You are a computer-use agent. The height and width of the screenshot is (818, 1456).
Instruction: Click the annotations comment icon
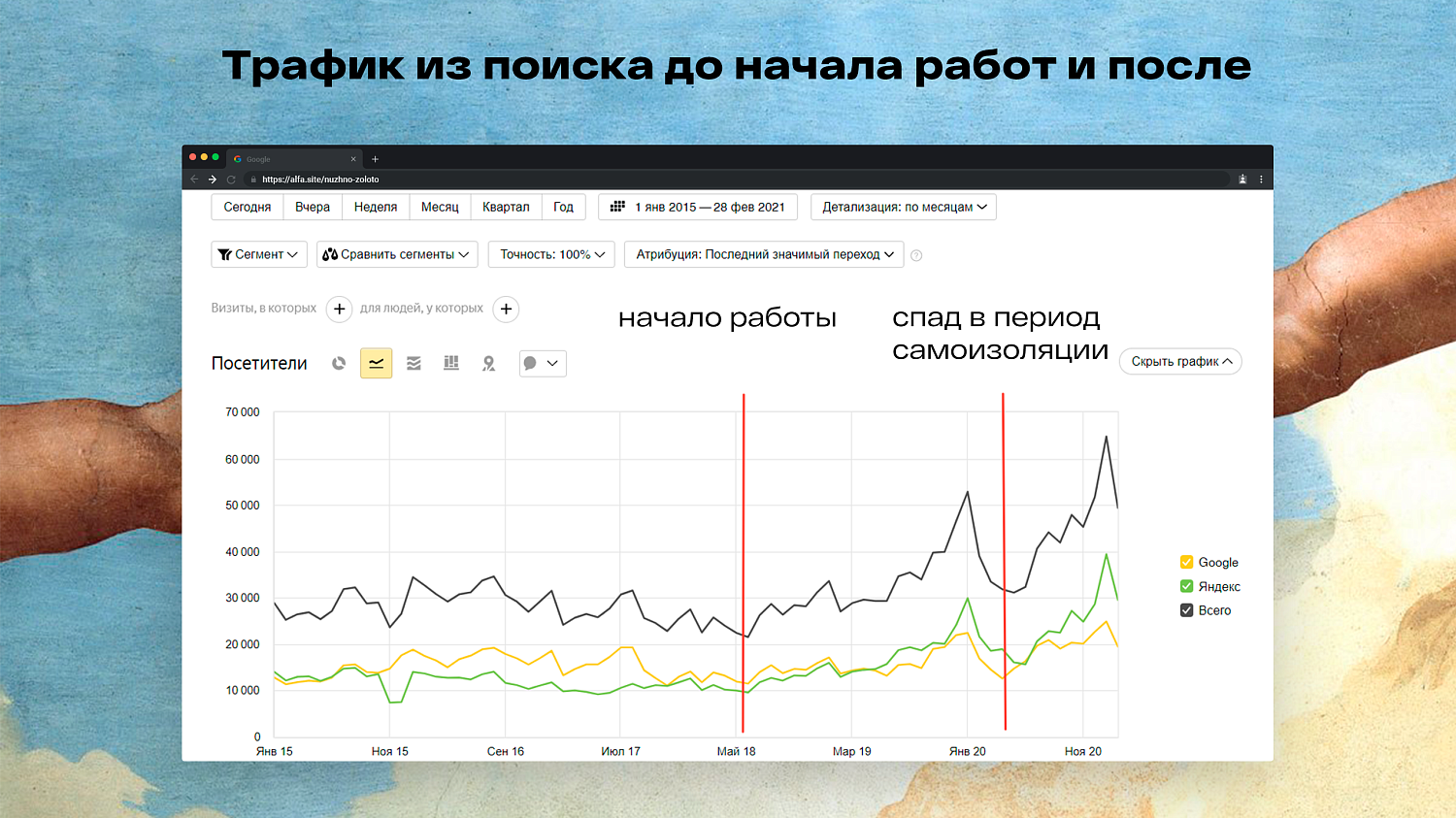coord(529,363)
